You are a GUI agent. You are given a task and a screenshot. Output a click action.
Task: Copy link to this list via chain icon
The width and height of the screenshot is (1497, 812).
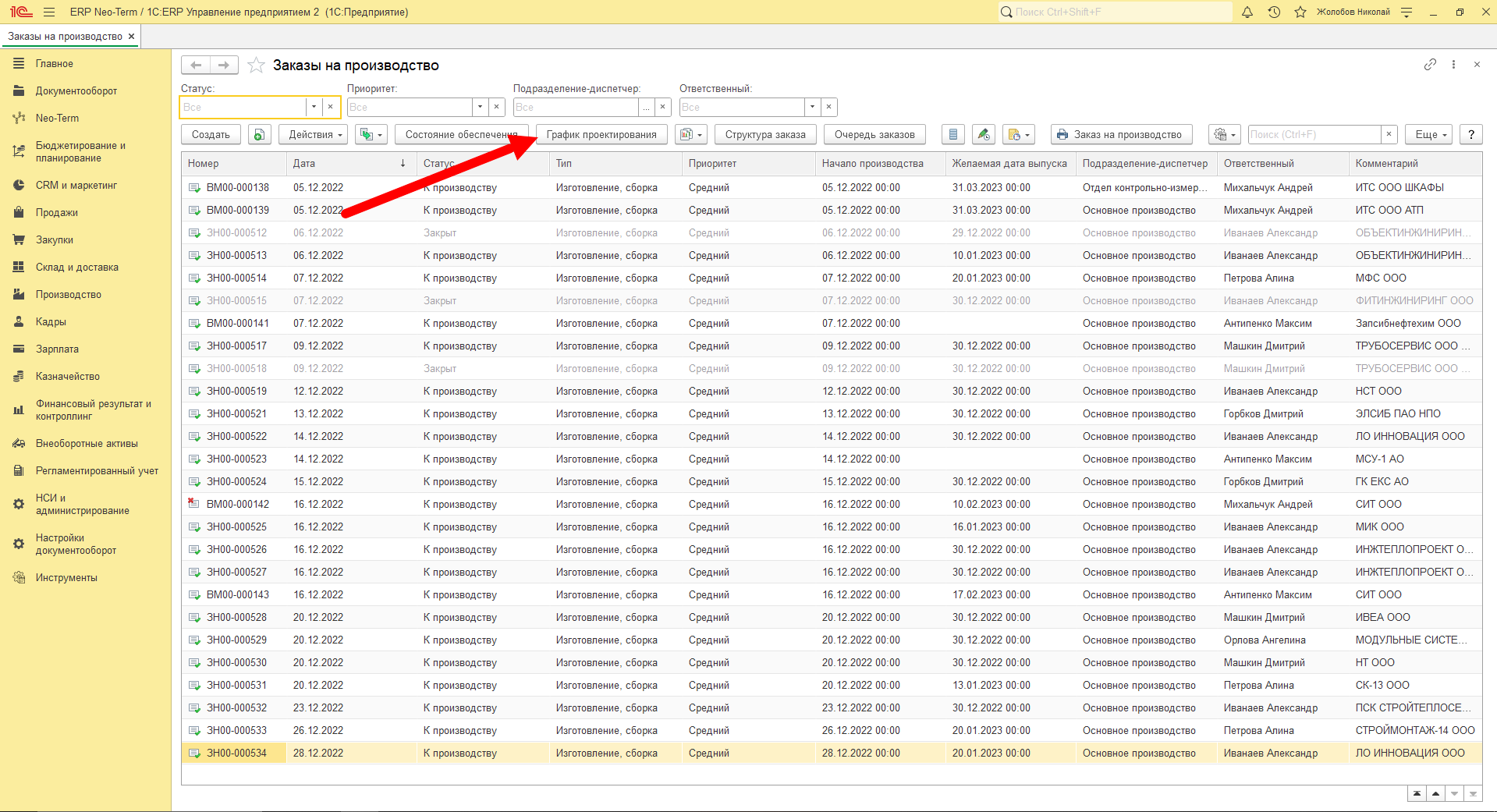tap(1430, 65)
